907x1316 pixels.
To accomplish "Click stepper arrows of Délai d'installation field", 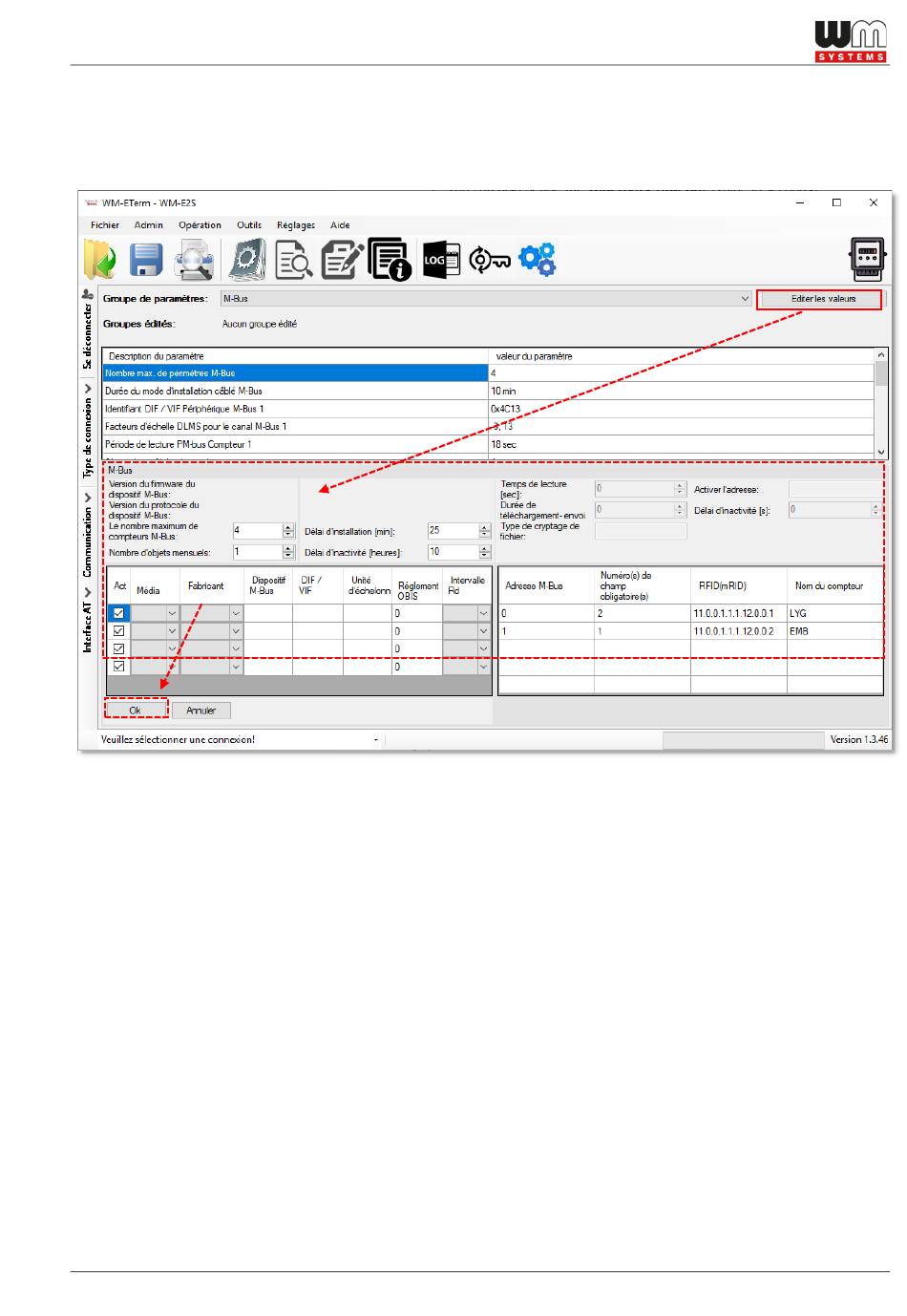I will coord(484,531).
